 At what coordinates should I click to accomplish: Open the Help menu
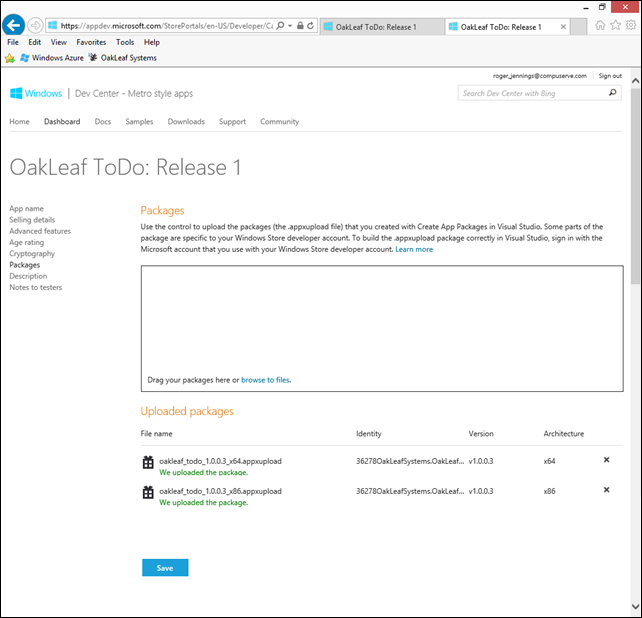(x=151, y=42)
